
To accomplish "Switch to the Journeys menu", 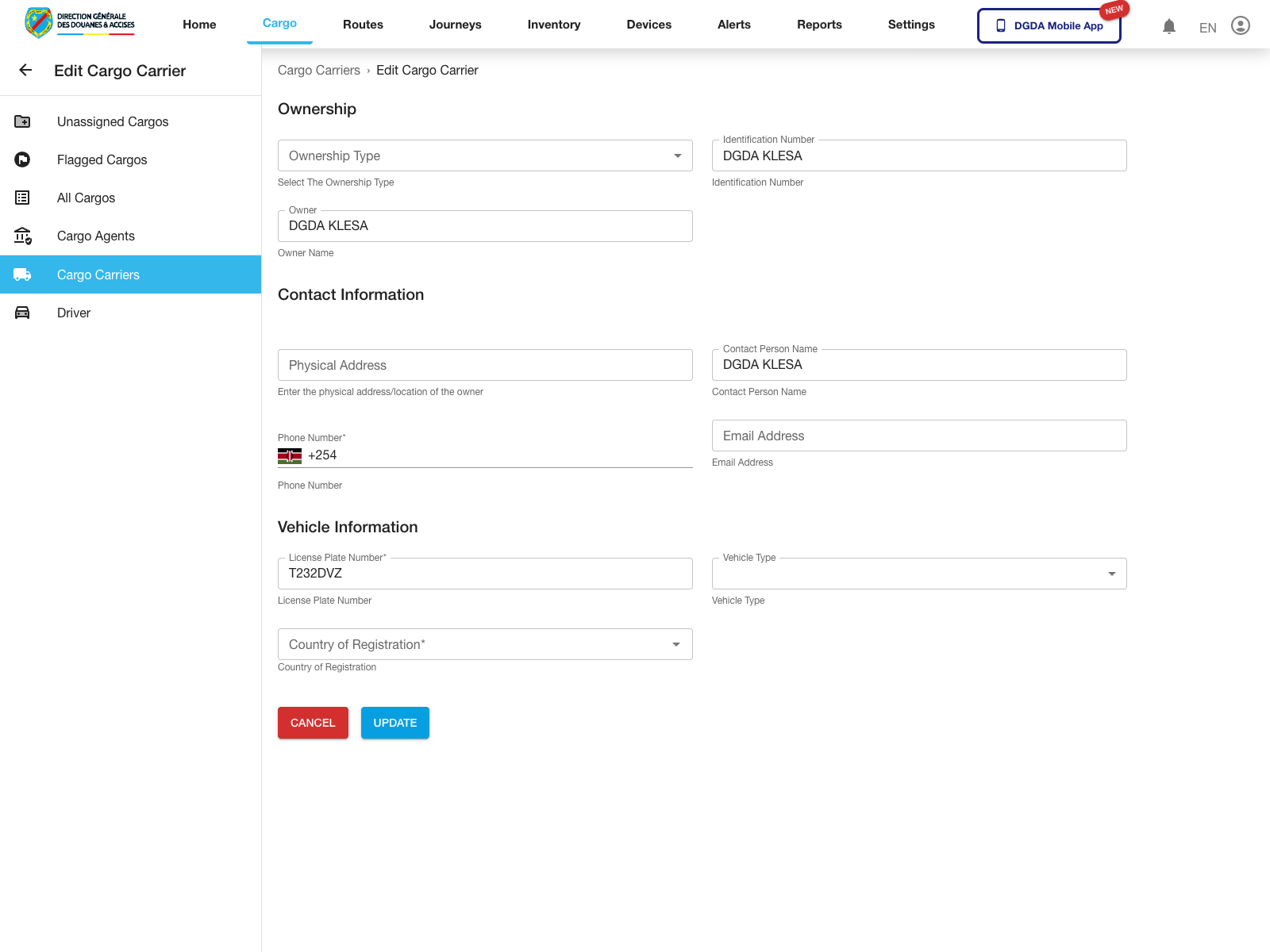I will coord(455,25).
